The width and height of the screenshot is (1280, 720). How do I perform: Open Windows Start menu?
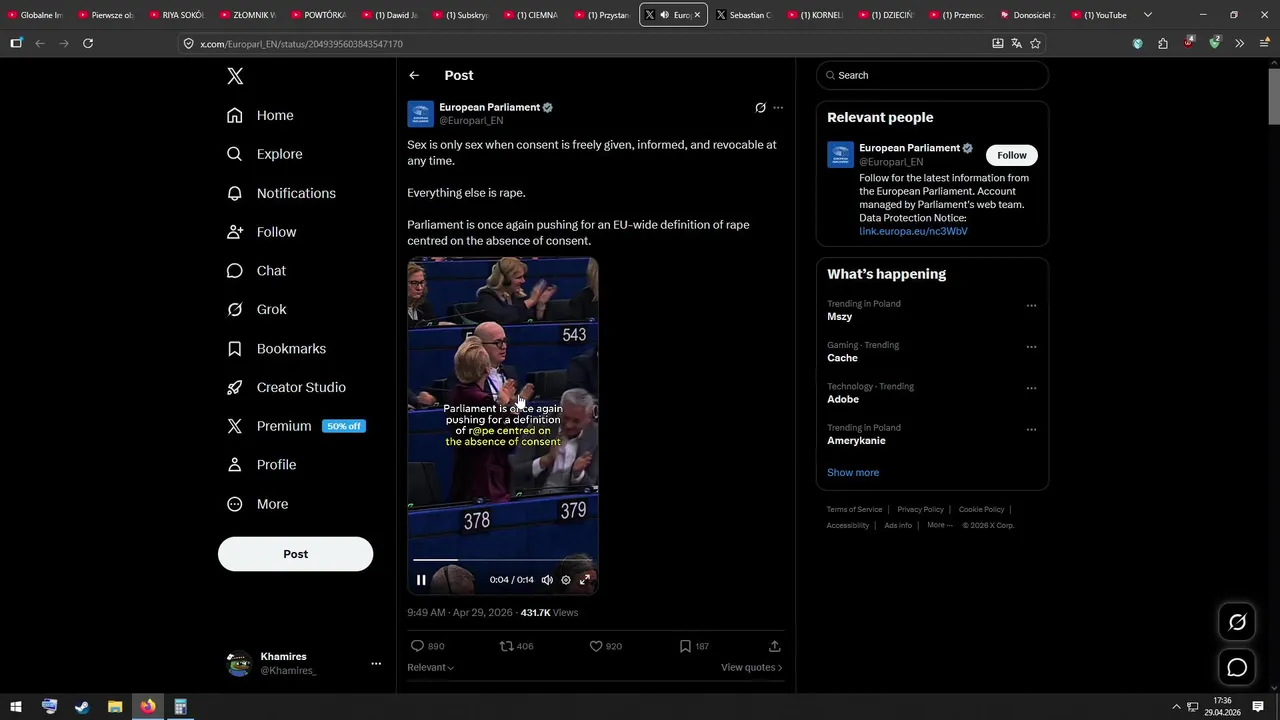(x=16, y=707)
